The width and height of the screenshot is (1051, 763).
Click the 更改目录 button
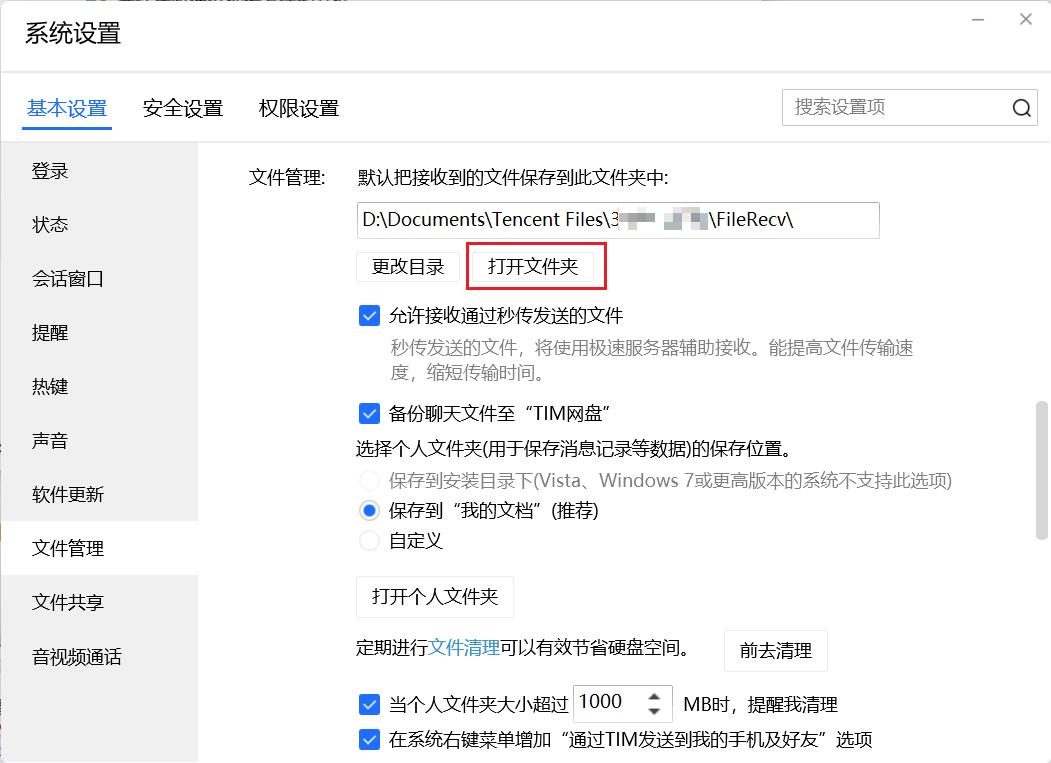coord(407,266)
